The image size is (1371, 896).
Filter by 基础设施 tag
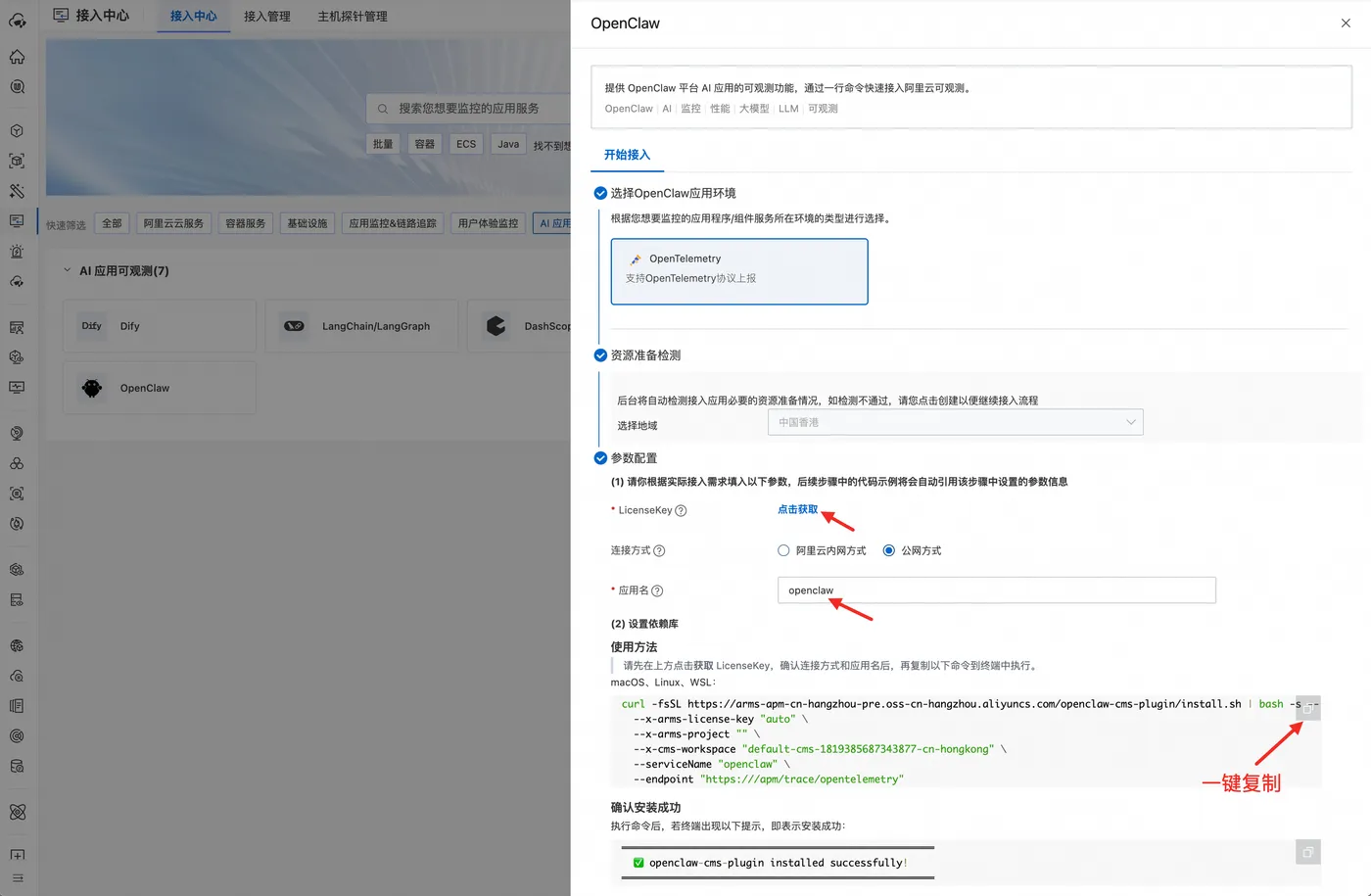click(x=307, y=223)
